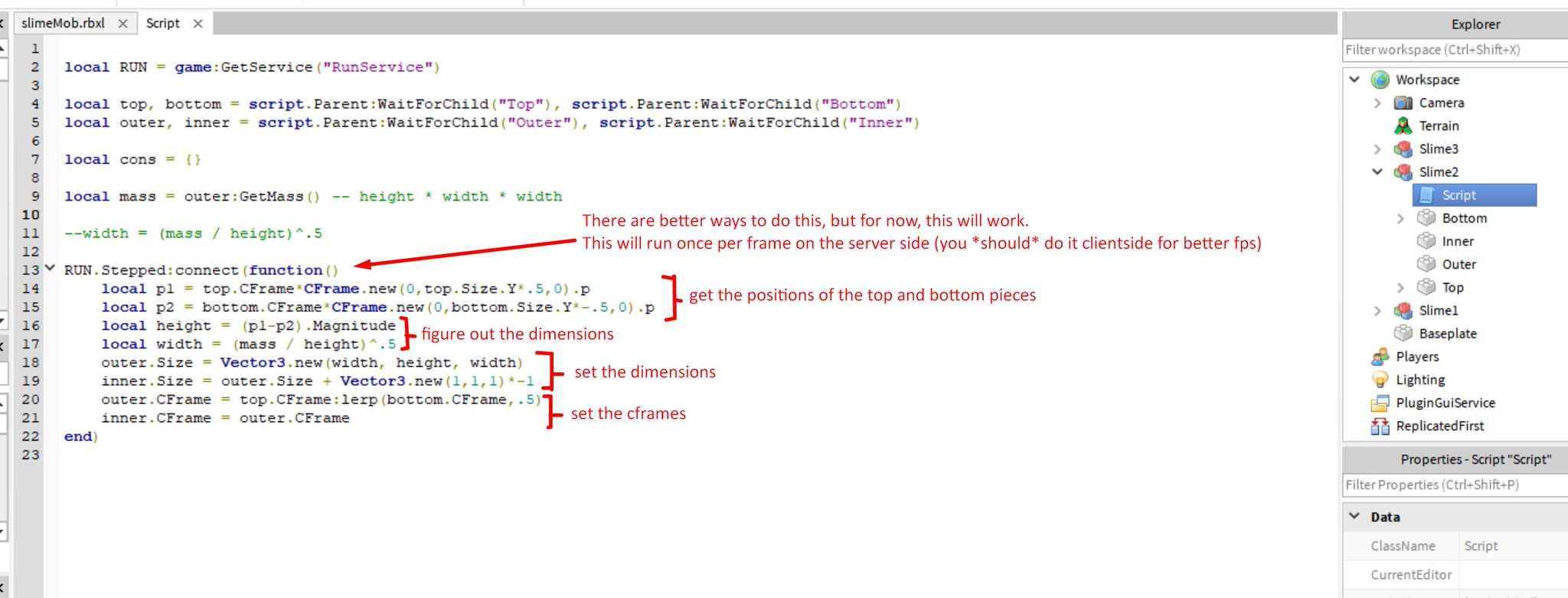The width and height of the screenshot is (1568, 598).
Task: Click the Baseplate part icon
Action: (1403, 333)
